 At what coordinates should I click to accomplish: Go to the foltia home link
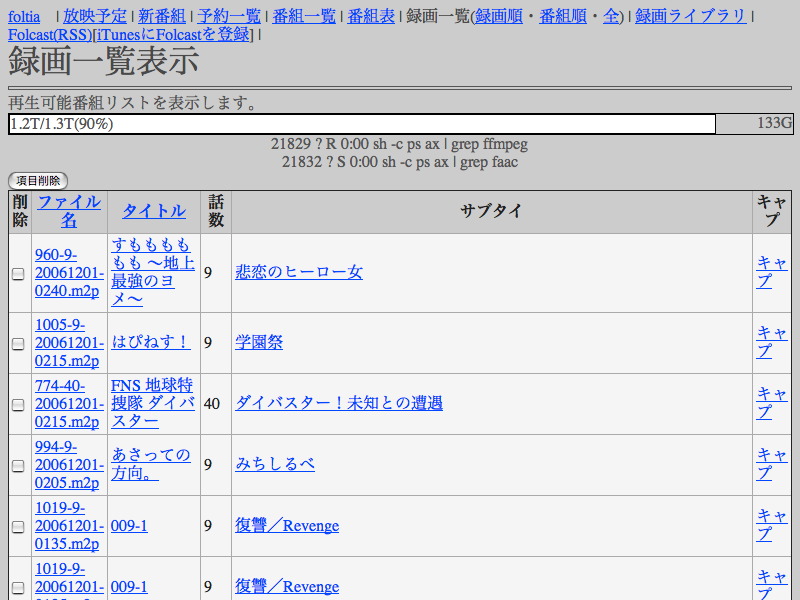coord(27,16)
